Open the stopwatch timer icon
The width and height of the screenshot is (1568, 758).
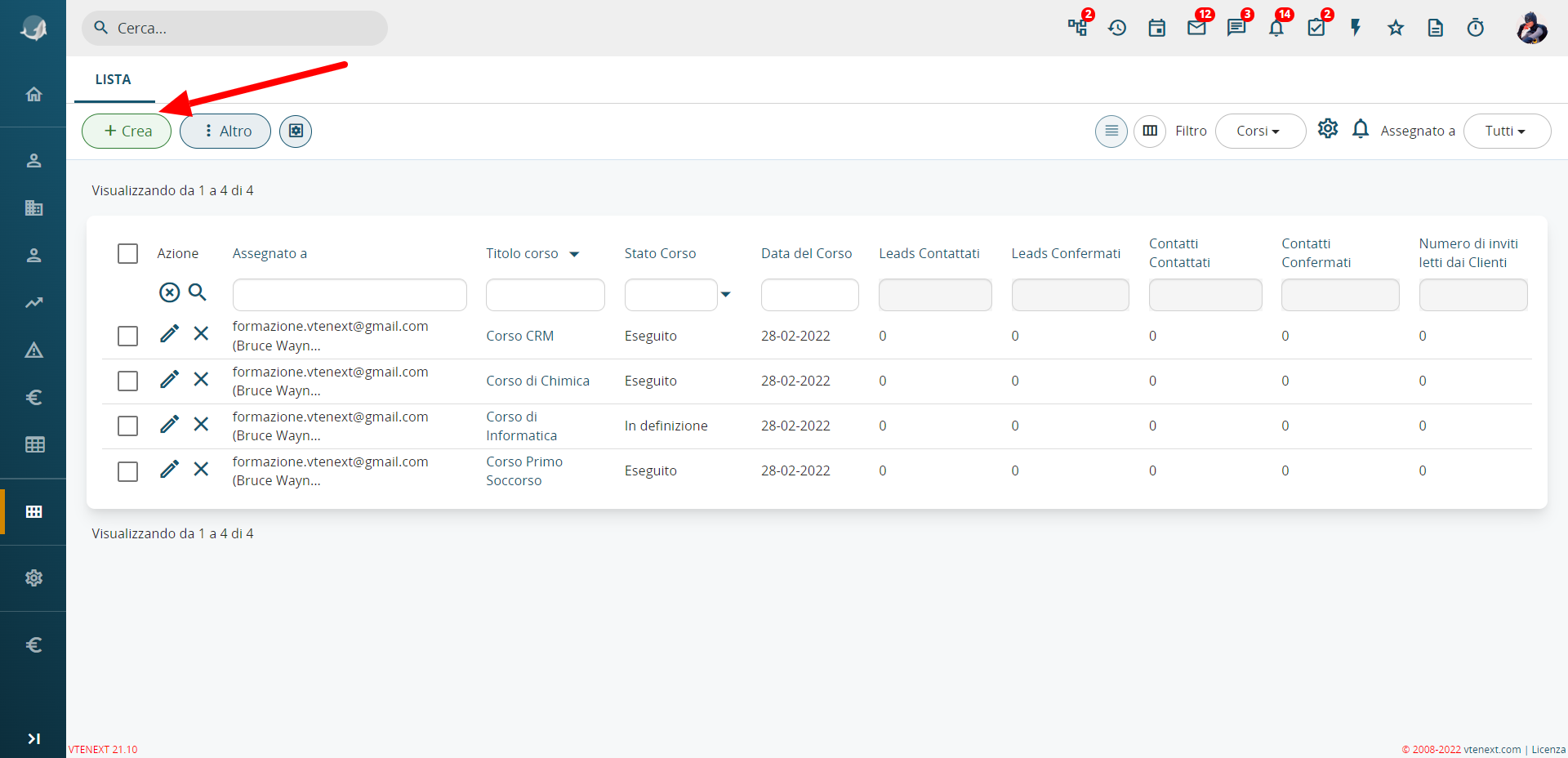click(x=1476, y=28)
